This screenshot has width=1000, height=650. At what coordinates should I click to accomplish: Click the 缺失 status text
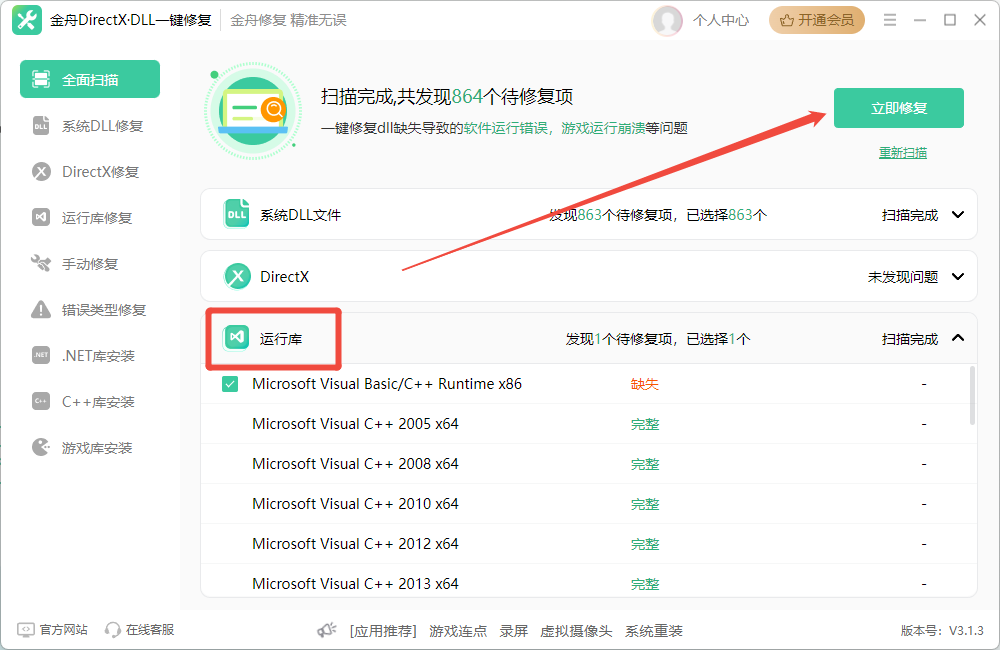[645, 384]
